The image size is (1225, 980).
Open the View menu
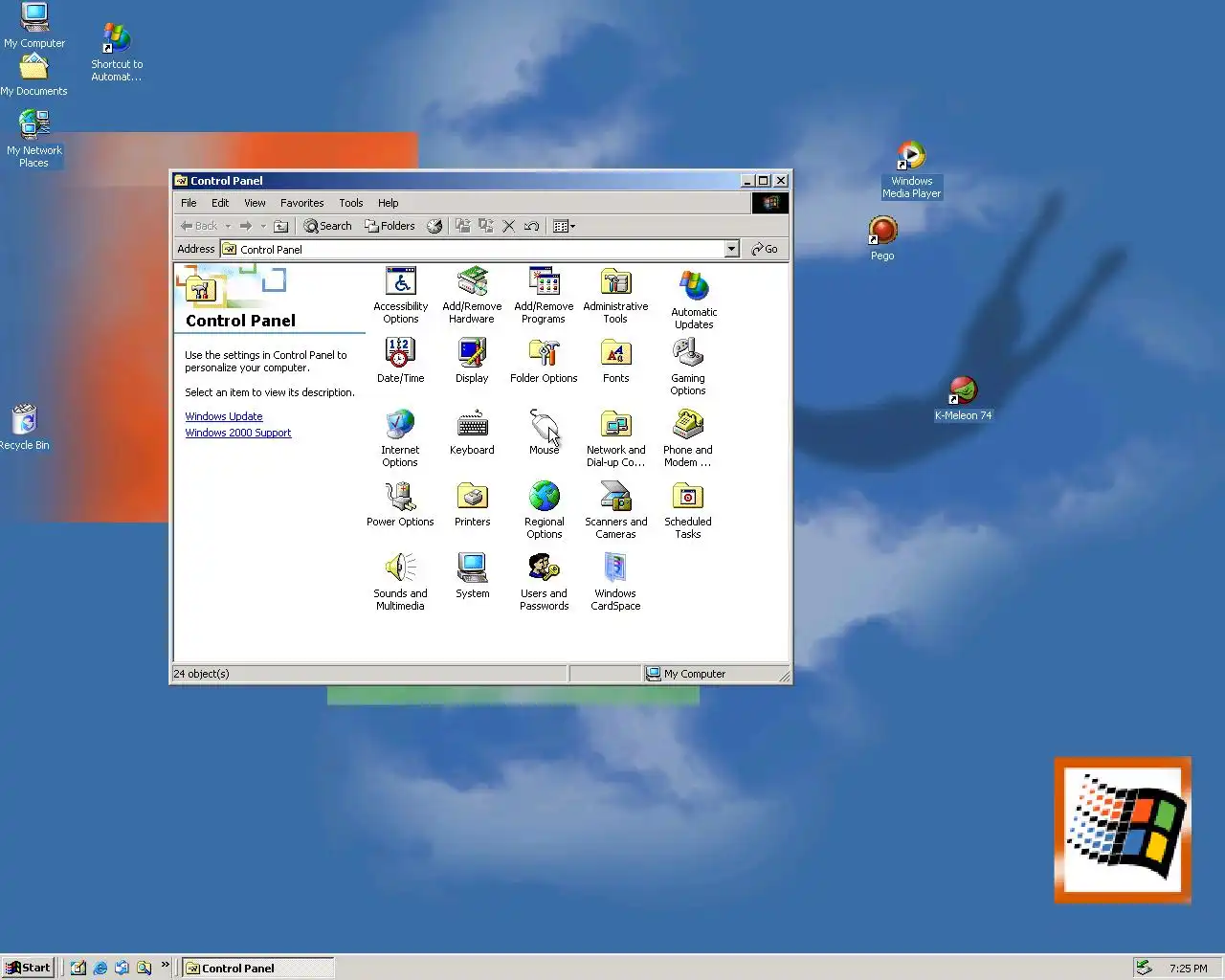click(255, 203)
